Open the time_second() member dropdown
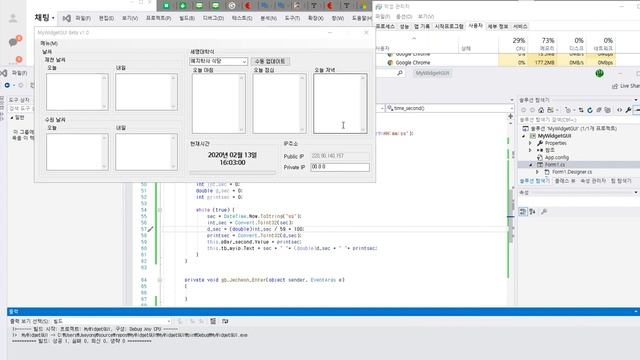The image size is (640, 360). pyautogui.click(x=449, y=108)
